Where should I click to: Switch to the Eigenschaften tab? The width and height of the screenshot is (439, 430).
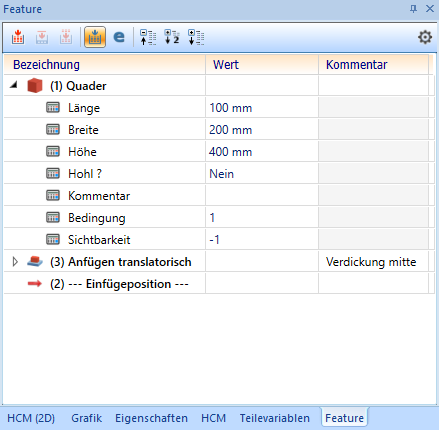[x=151, y=418]
